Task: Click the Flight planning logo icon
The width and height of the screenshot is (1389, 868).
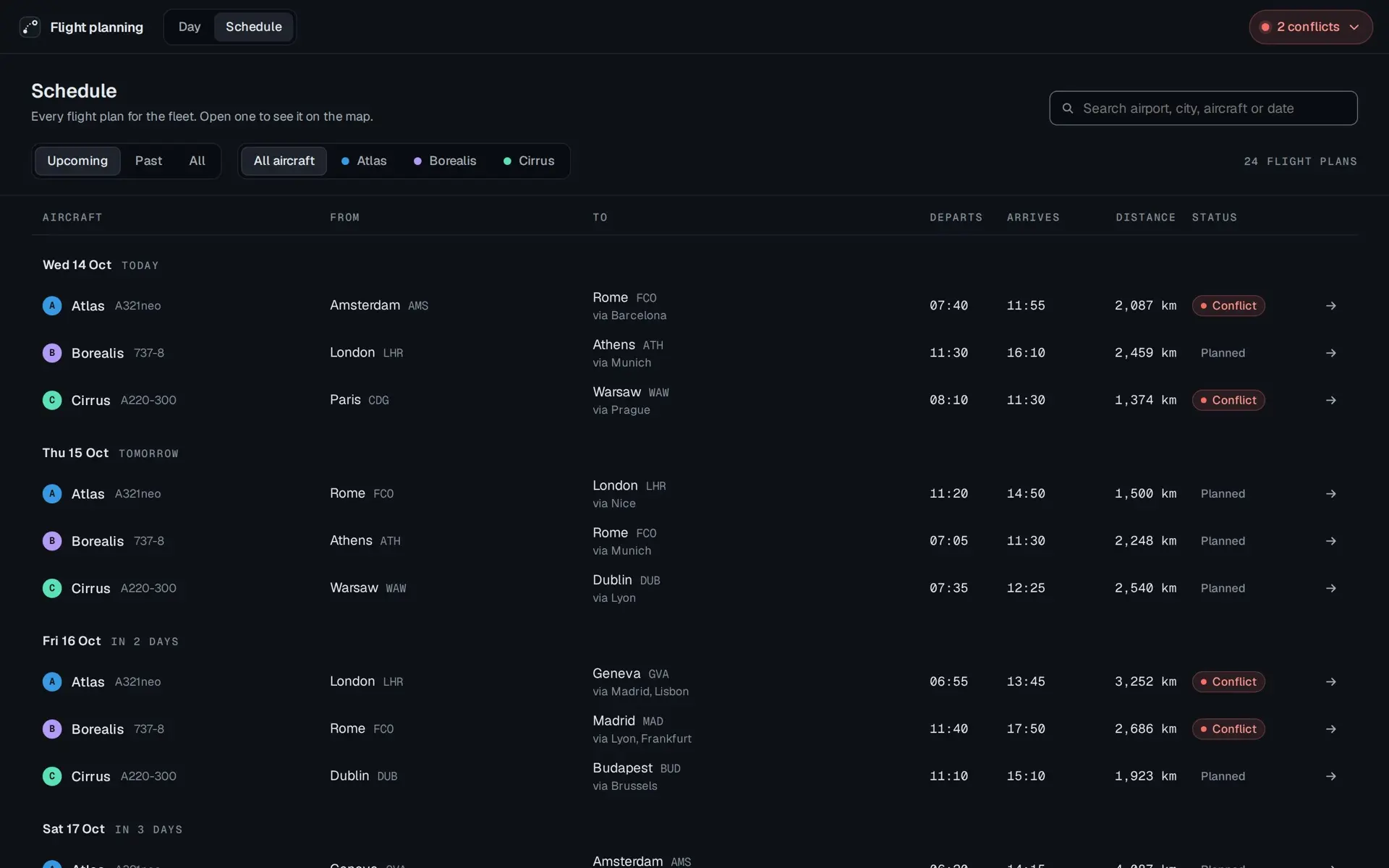Action: (x=30, y=27)
